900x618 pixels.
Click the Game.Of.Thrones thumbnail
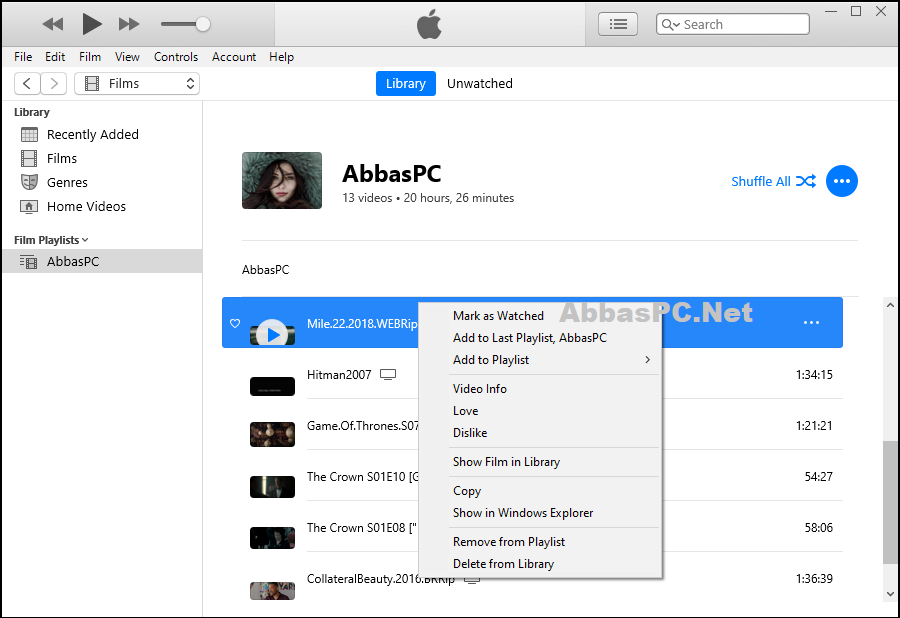[x=272, y=434]
